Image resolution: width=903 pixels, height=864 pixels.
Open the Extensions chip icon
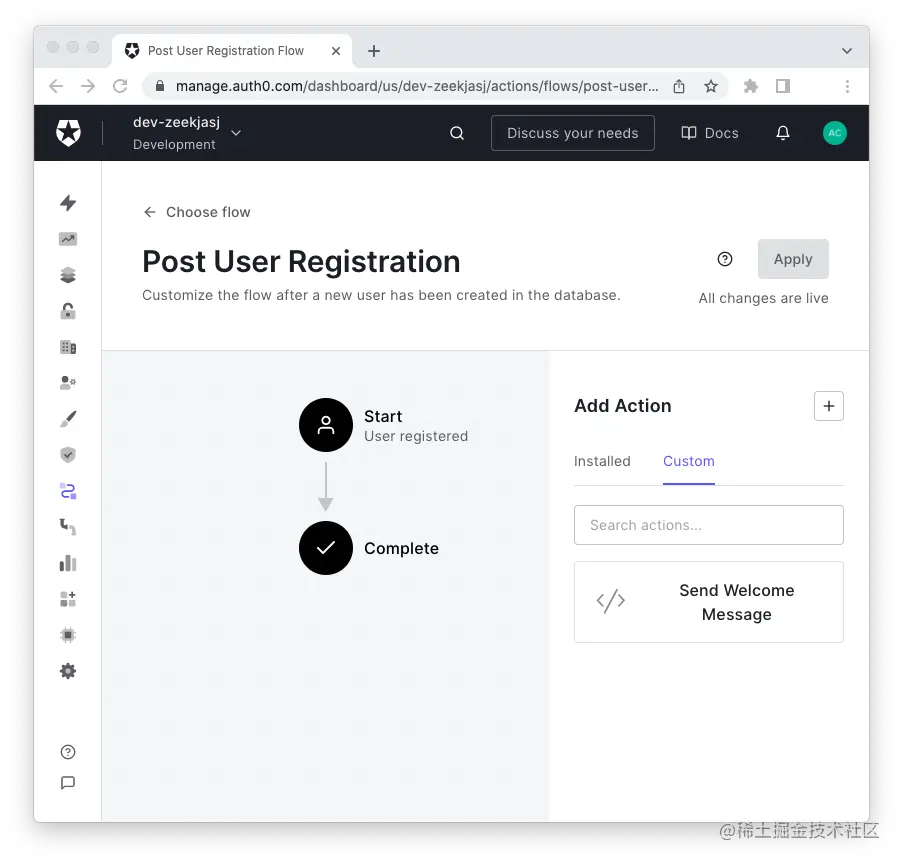(x=68, y=634)
